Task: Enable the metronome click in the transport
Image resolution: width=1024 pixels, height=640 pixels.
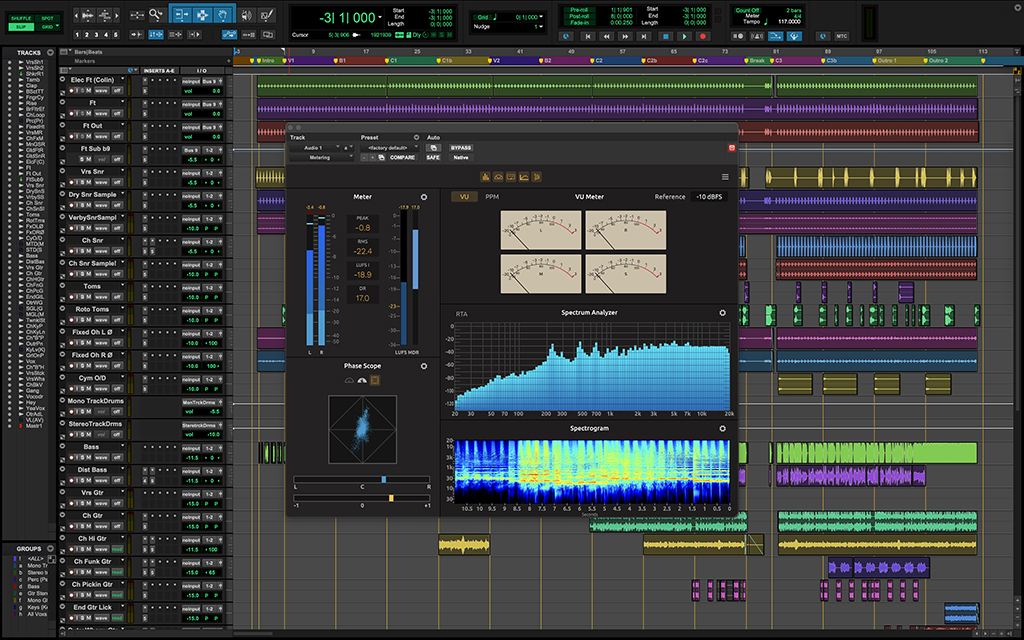Action: pyautogui.click(x=756, y=36)
